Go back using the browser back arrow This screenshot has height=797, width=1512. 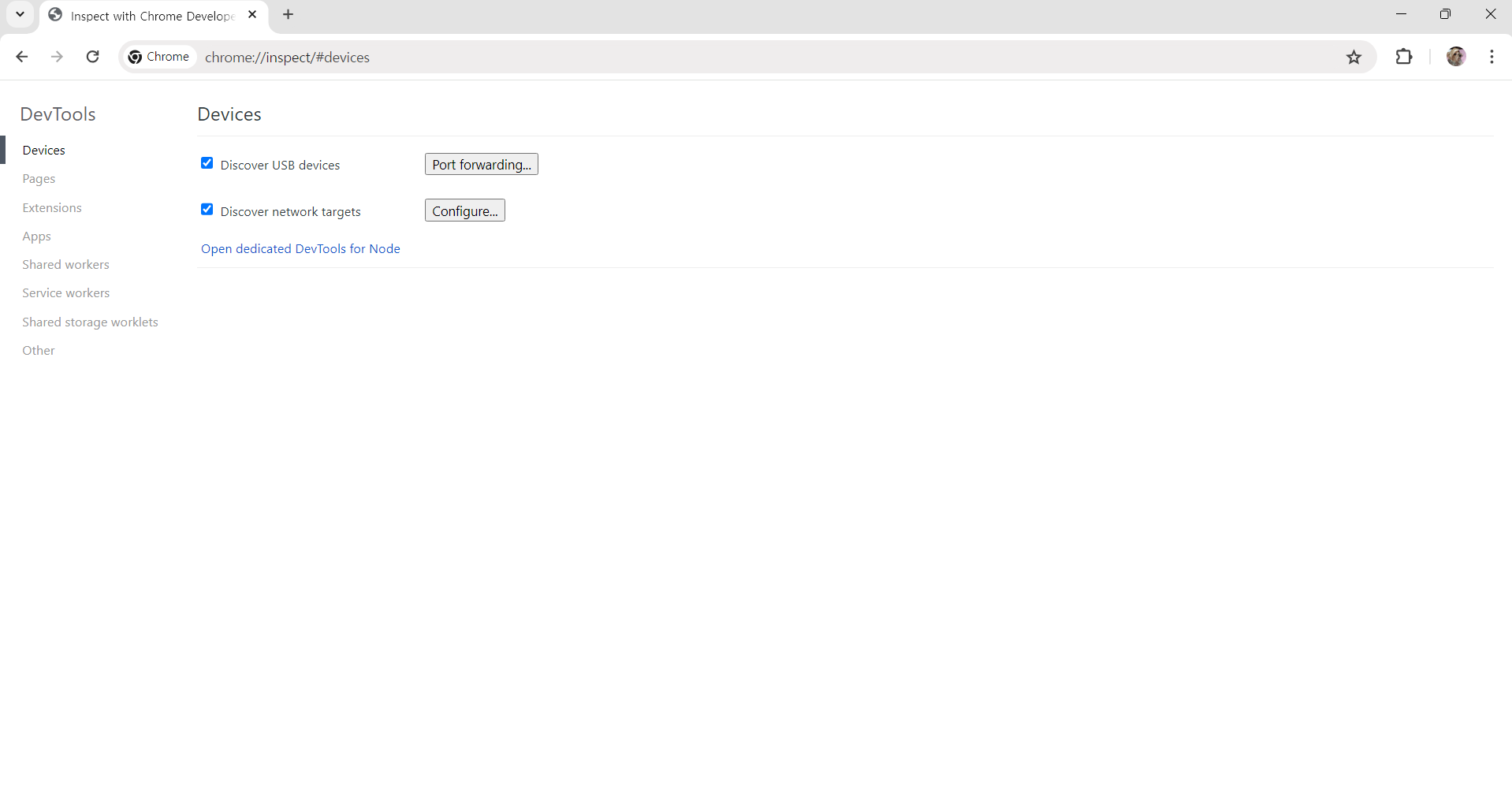(x=22, y=57)
